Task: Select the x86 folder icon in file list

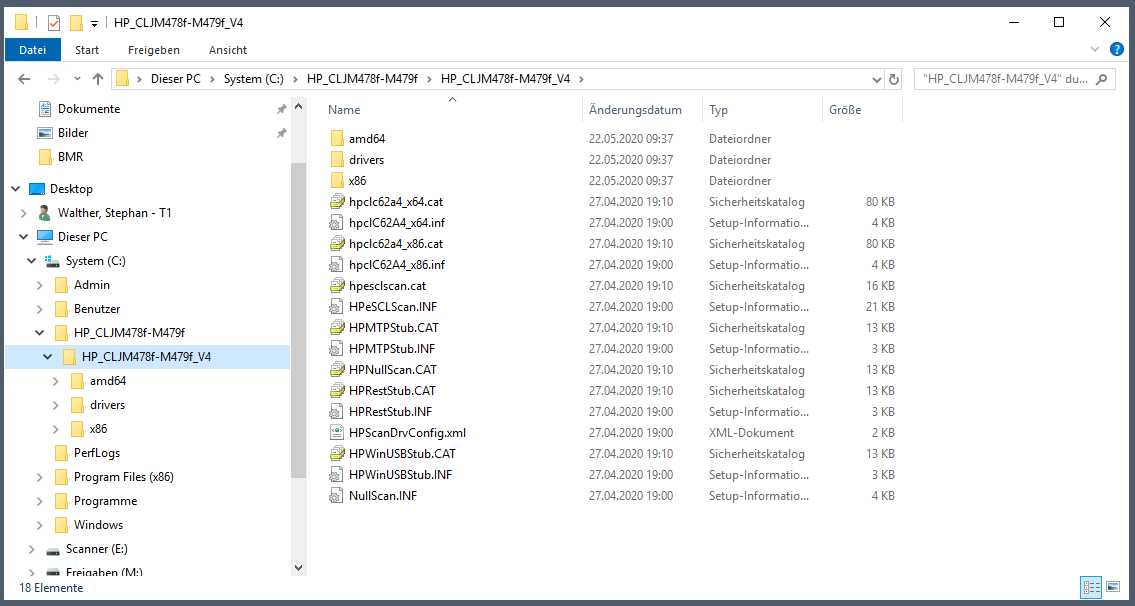Action: point(337,180)
